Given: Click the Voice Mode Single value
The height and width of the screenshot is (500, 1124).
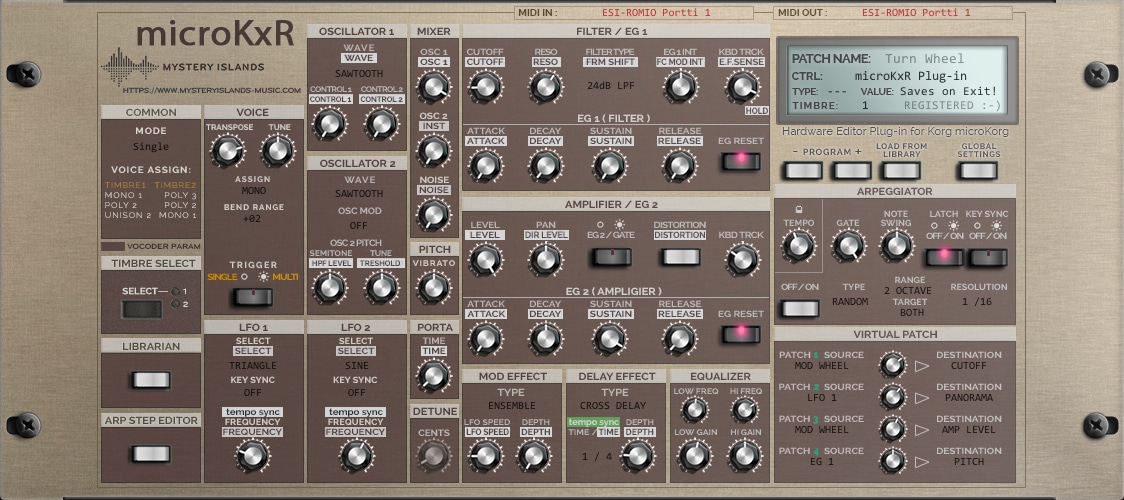Looking at the screenshot, I should coord(151,147).
